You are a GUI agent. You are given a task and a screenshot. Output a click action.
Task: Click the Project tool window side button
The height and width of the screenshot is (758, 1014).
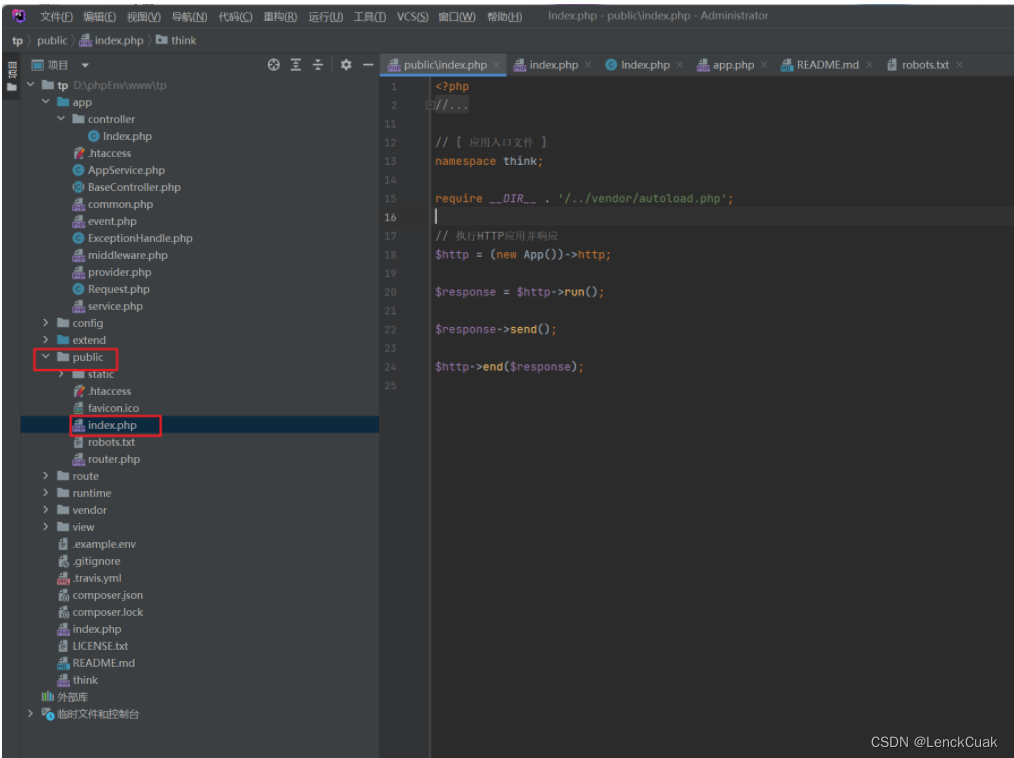click(12, 76)
